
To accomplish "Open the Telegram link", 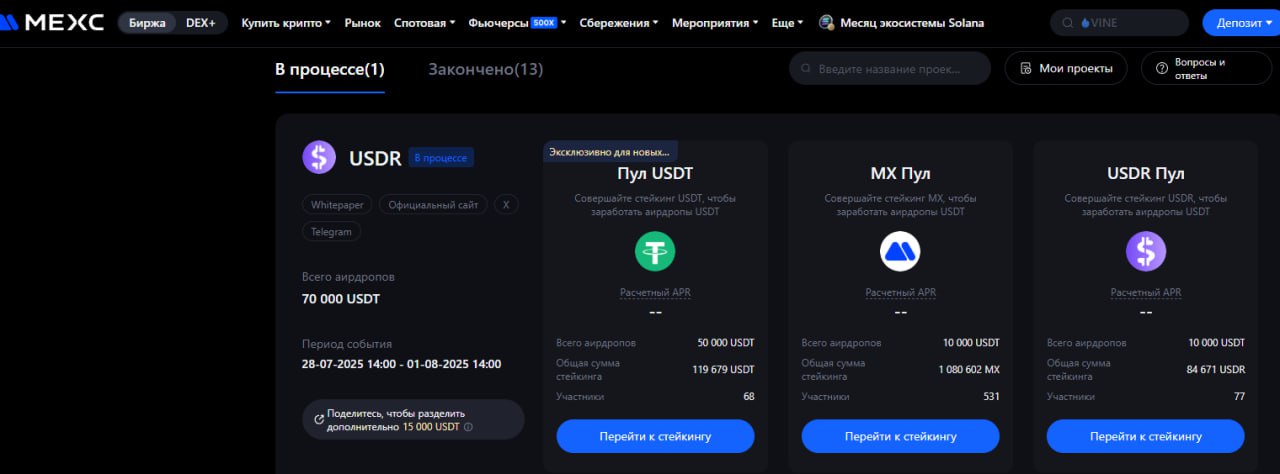I will pos(331,231).
